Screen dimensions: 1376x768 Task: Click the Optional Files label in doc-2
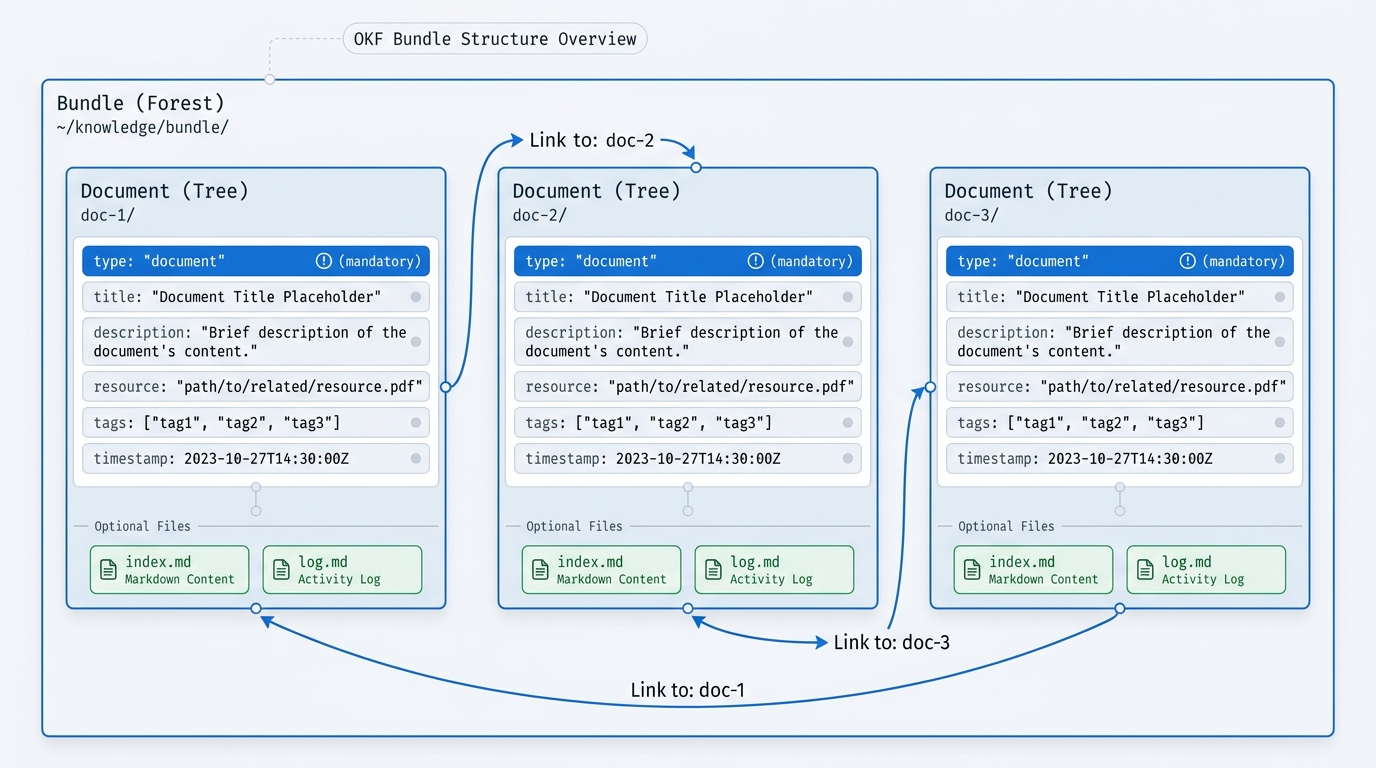point(574,526)
